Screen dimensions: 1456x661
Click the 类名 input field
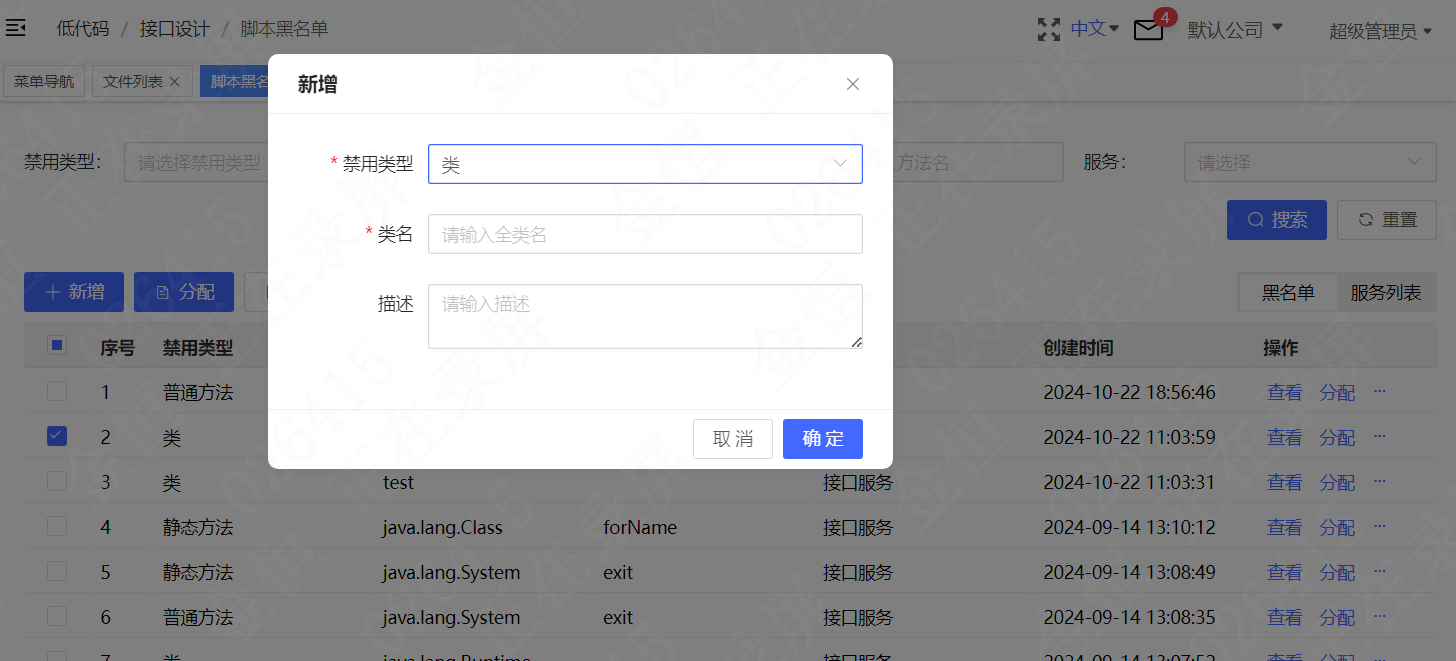pyautogui.click(x=645, y=234)
